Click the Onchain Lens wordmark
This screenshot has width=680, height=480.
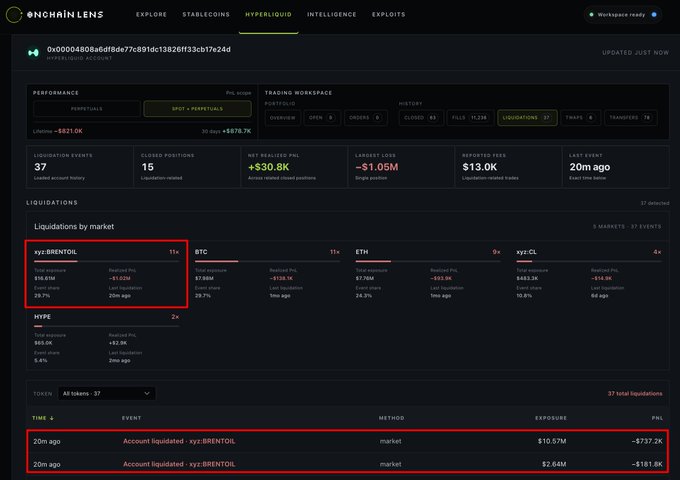pos(65,14)
